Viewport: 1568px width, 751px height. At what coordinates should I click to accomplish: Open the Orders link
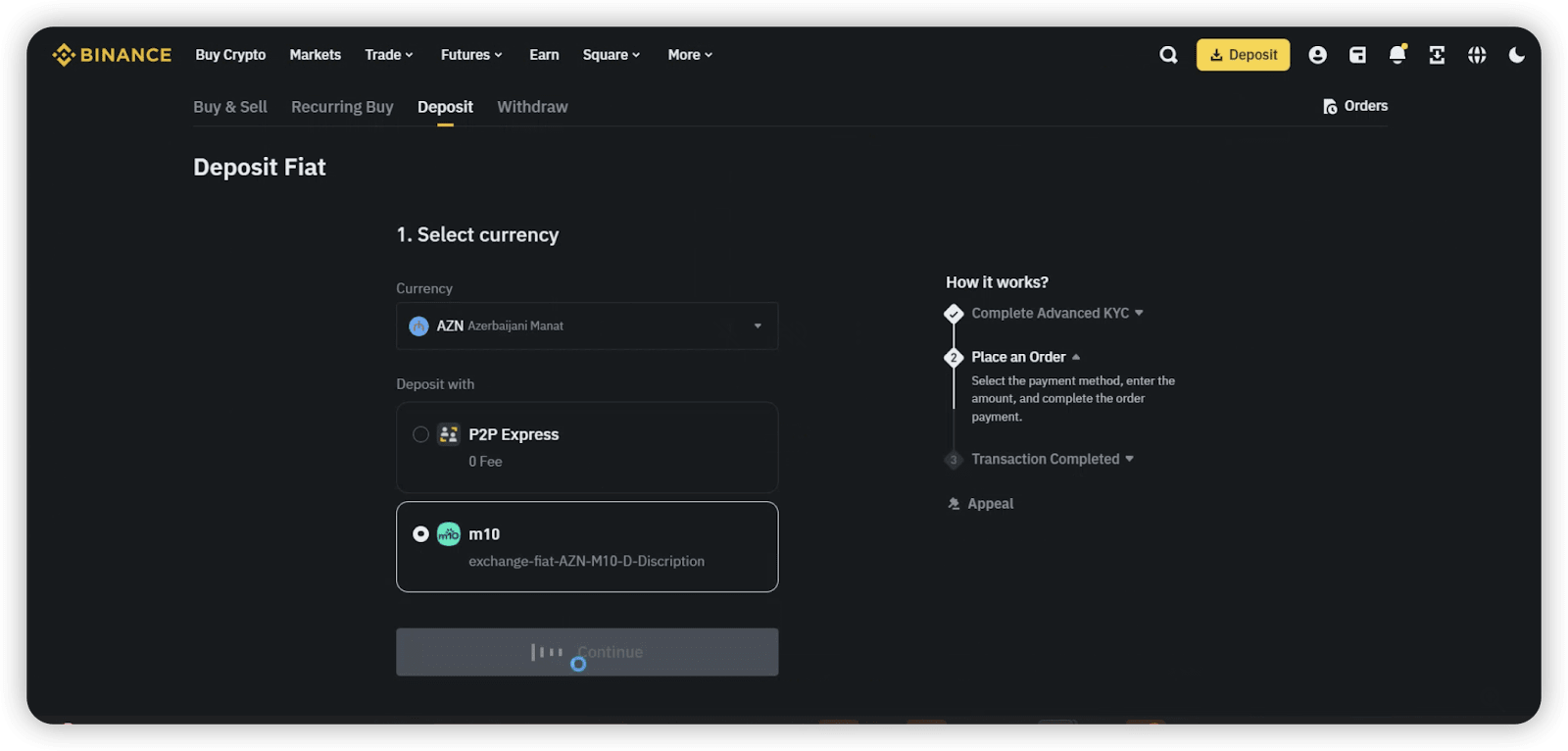click(1355, 106)
